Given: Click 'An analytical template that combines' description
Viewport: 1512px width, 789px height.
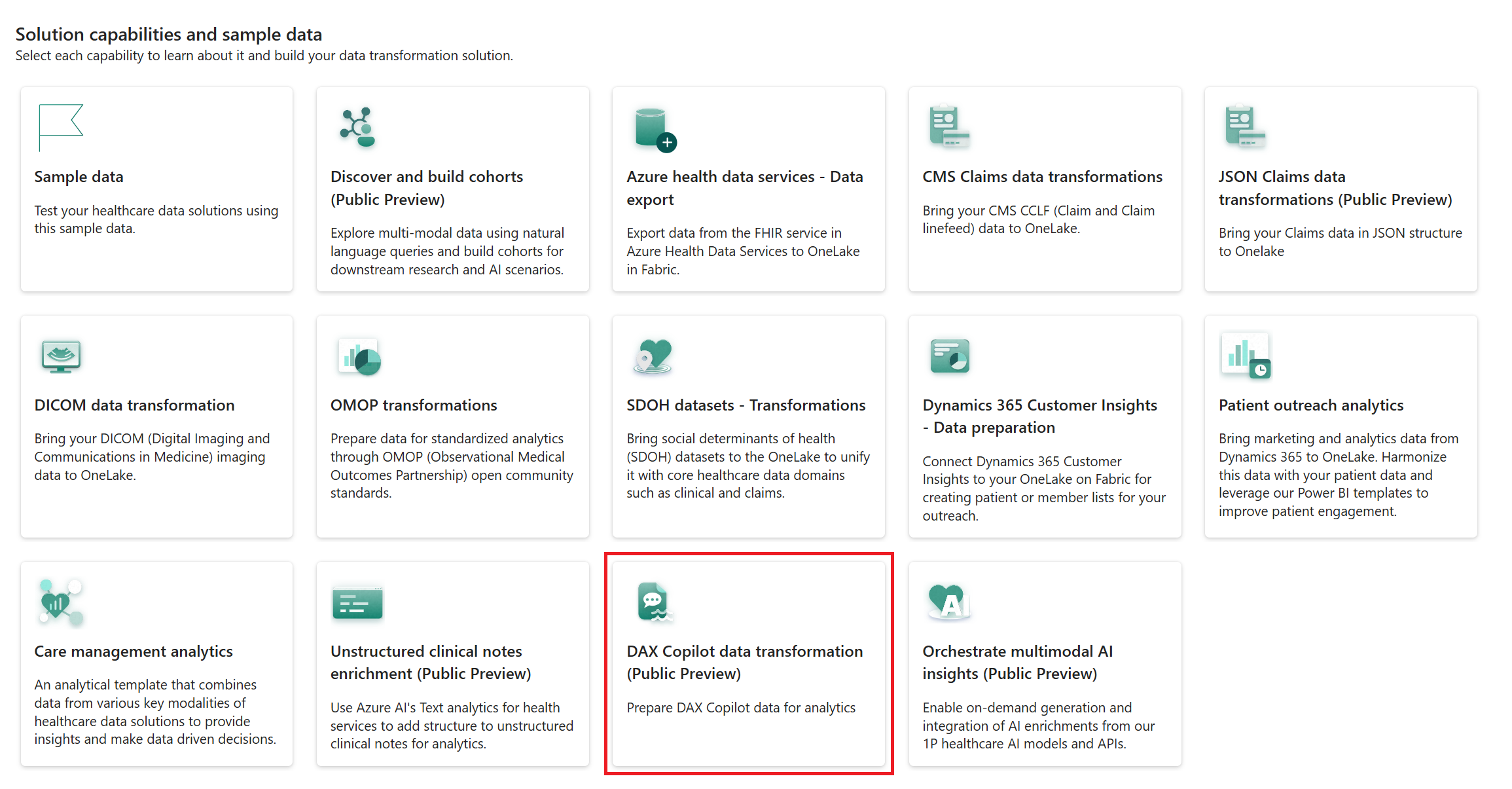Looking at the screenshot, I should pyautogui.click(x=155, y=712).
